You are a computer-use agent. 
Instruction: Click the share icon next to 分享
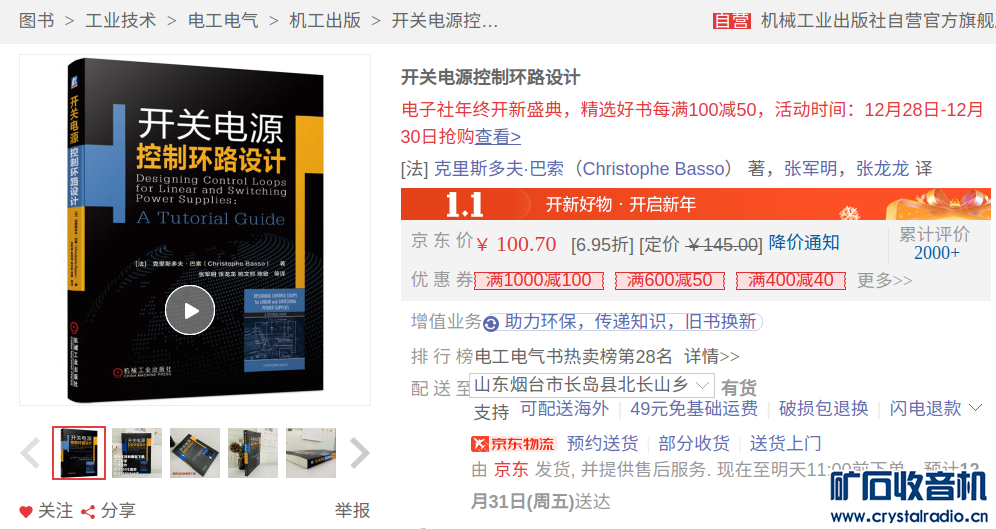click(x=88, y=511)
